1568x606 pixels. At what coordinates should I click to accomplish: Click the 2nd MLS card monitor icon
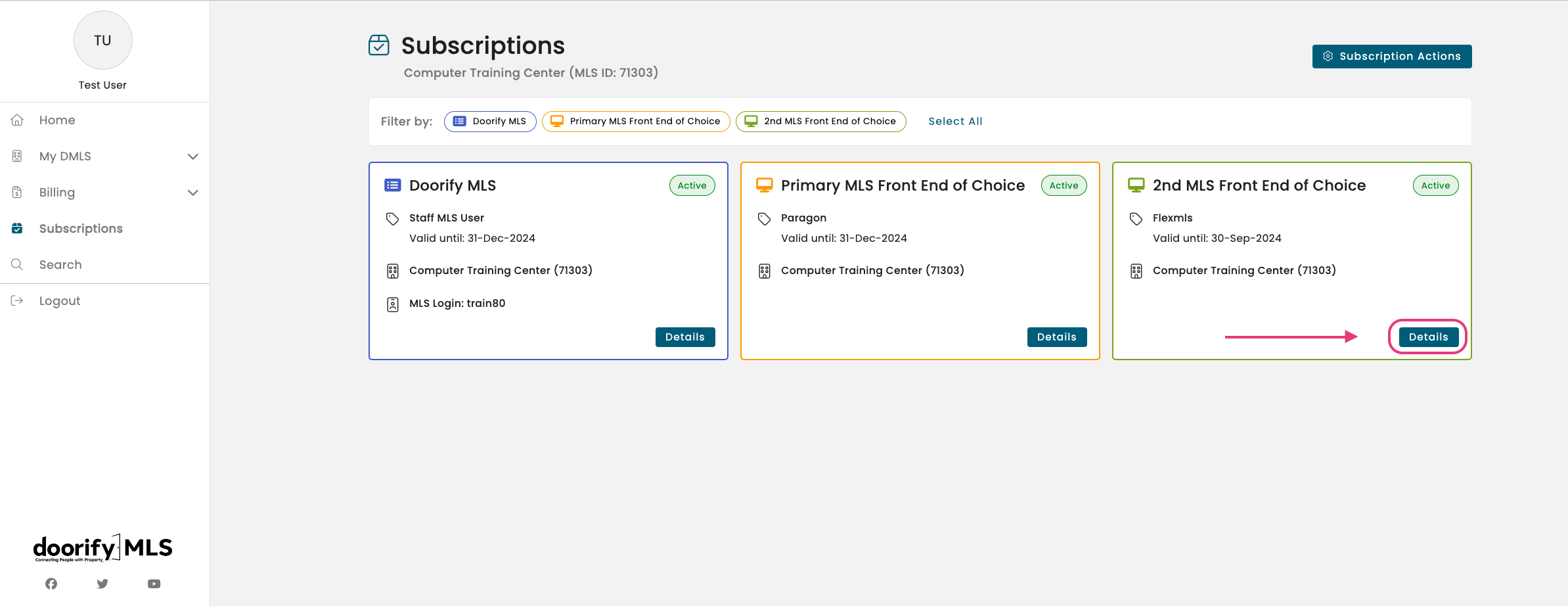tap(1136, 185)
